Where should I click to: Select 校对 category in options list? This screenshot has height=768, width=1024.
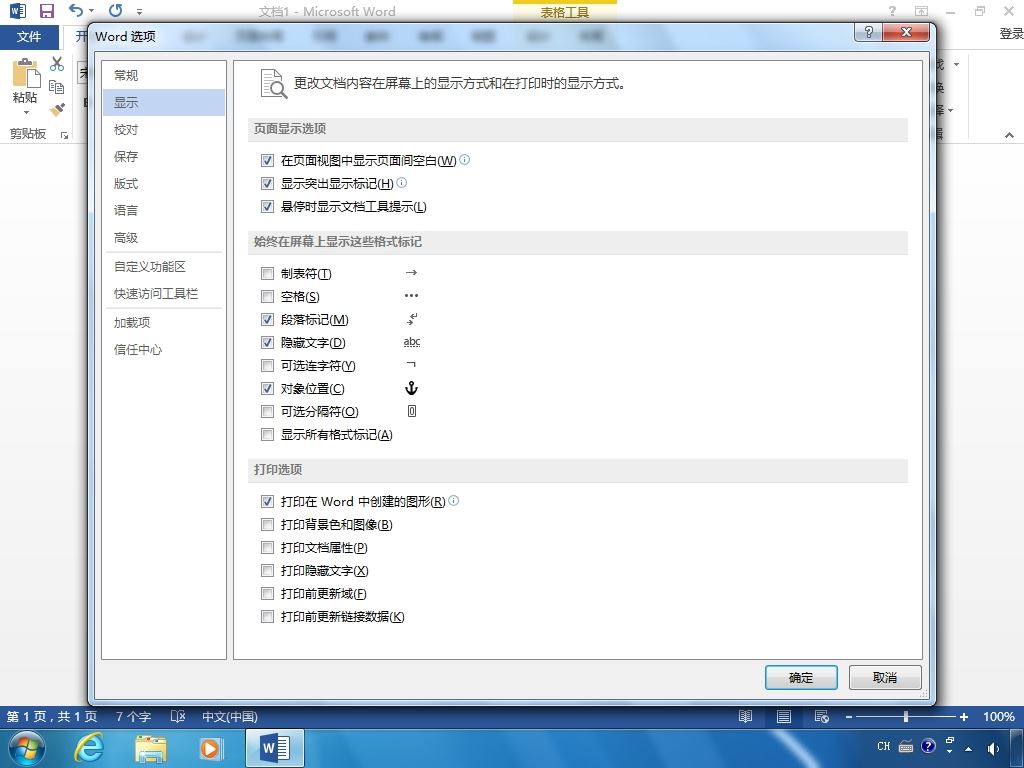pos(163,129)
